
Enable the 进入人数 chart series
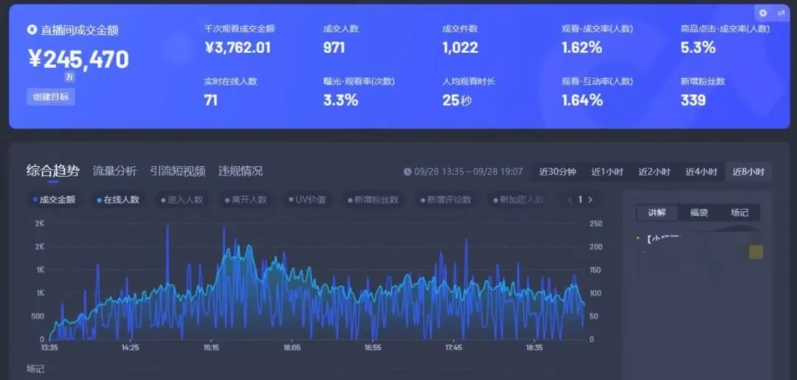coord(182,200)
